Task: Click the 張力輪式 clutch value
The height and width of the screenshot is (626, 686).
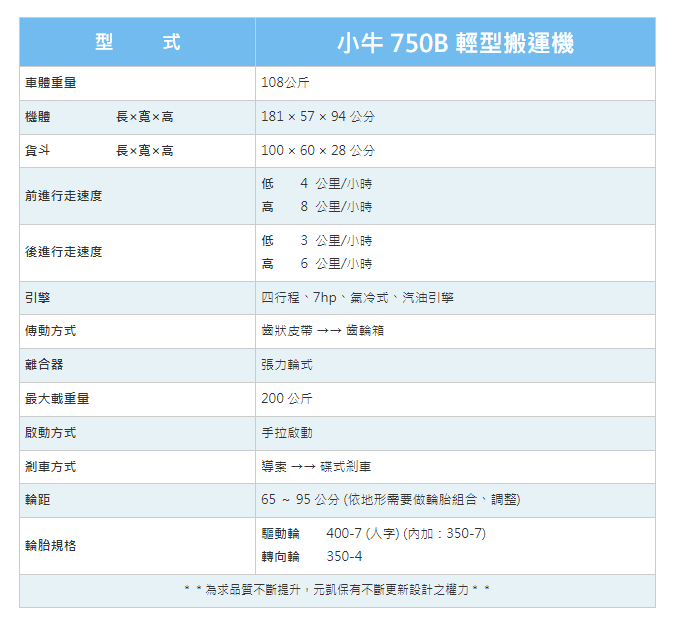Action: coord(287,365)
